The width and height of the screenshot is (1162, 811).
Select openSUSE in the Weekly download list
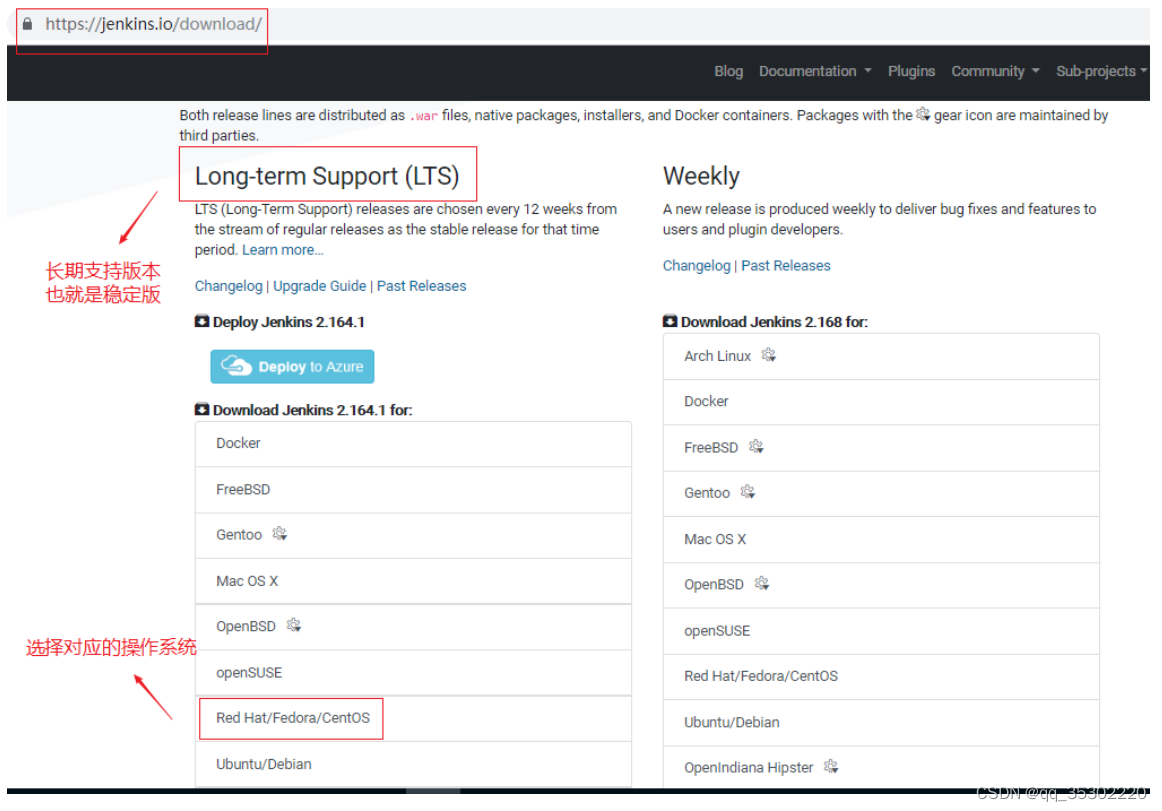click(881, 631)
